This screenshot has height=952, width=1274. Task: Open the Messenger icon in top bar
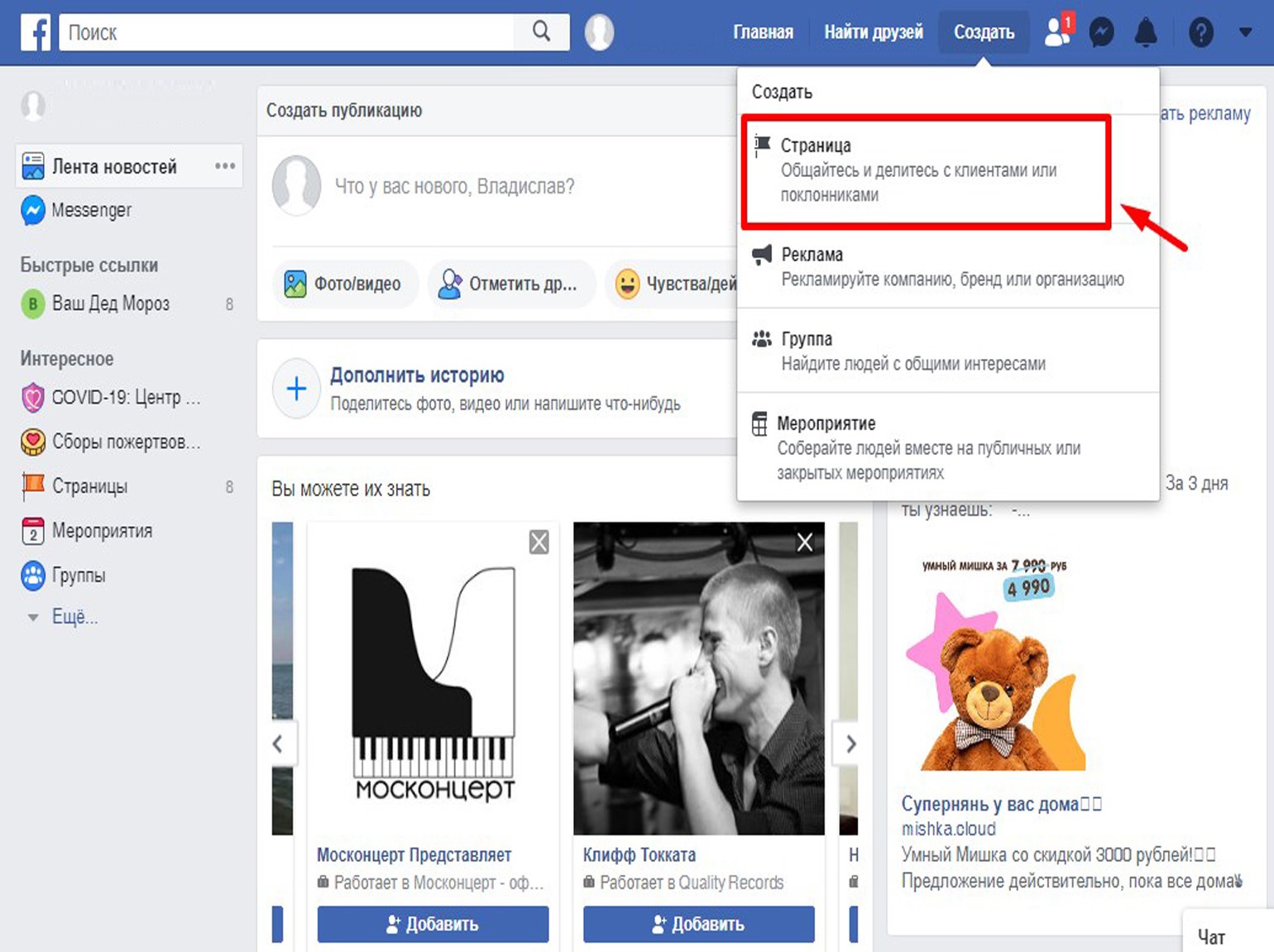click(1101, 33)
